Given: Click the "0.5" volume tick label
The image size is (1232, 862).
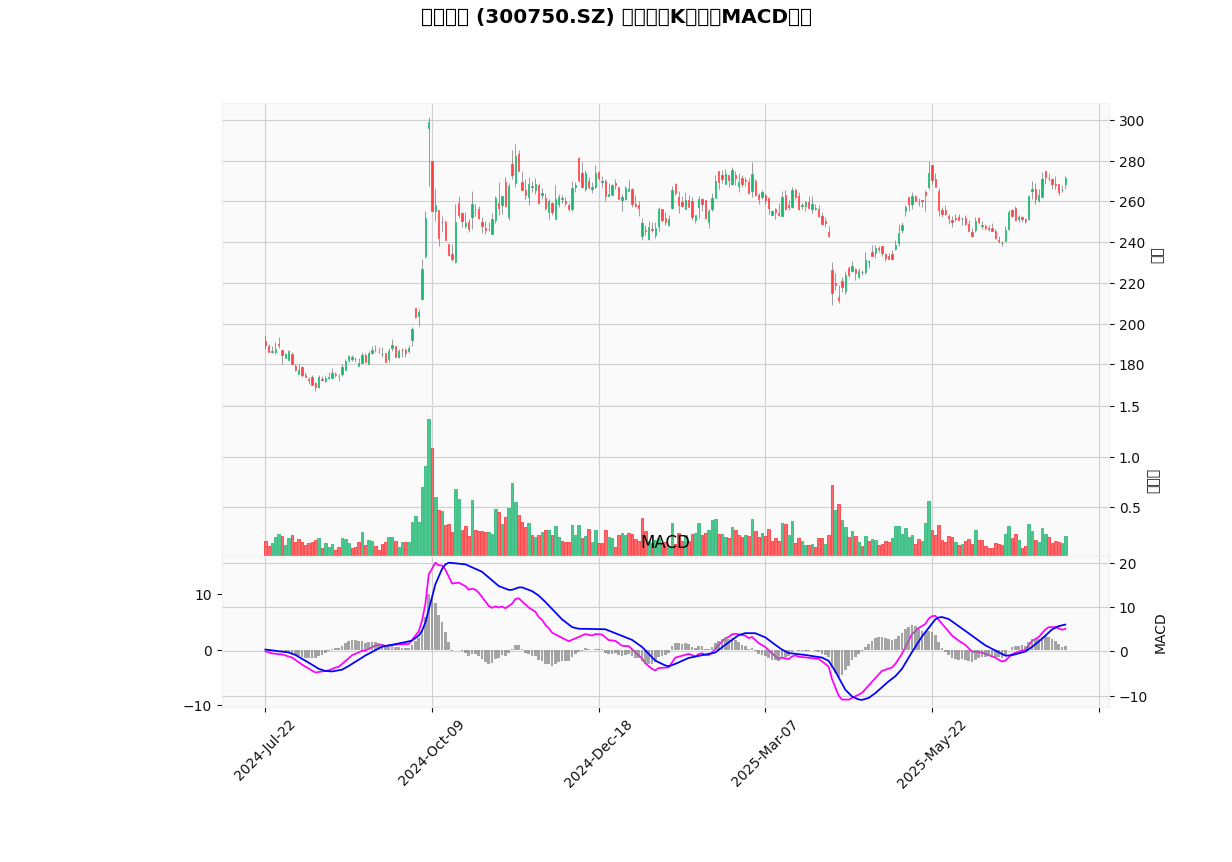Looking at the screenshot, I should coord(1130,508).
